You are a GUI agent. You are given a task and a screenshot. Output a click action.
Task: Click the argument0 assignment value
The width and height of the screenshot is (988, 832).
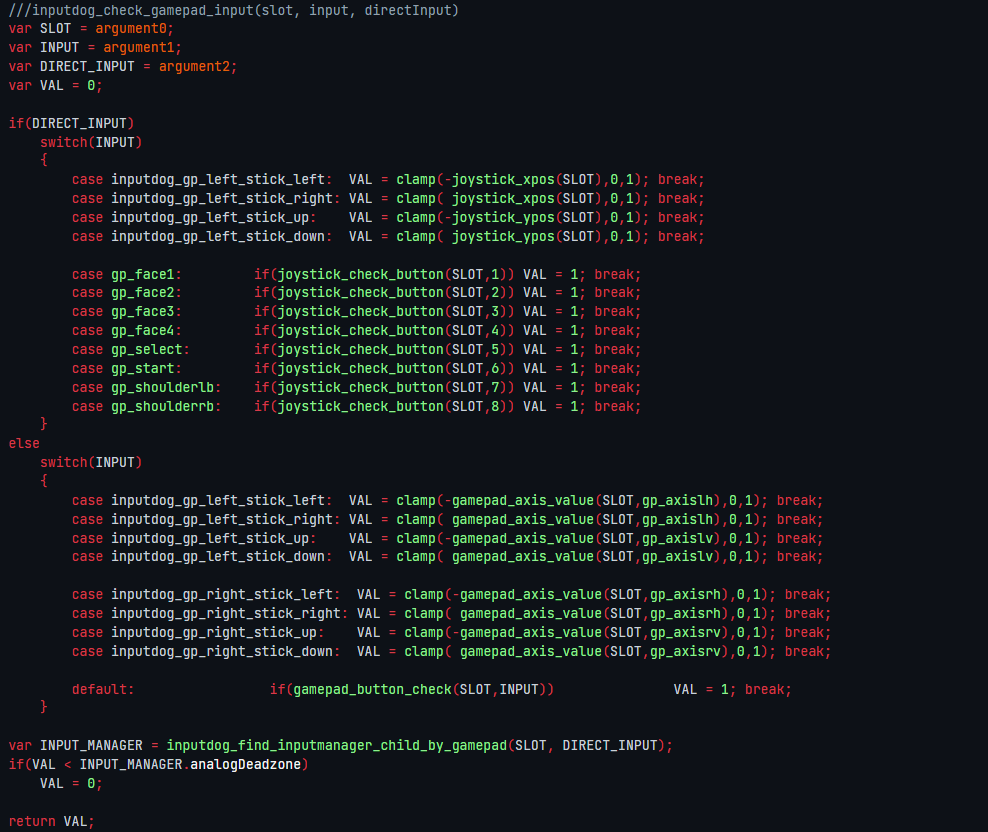(x=132, y=28)
